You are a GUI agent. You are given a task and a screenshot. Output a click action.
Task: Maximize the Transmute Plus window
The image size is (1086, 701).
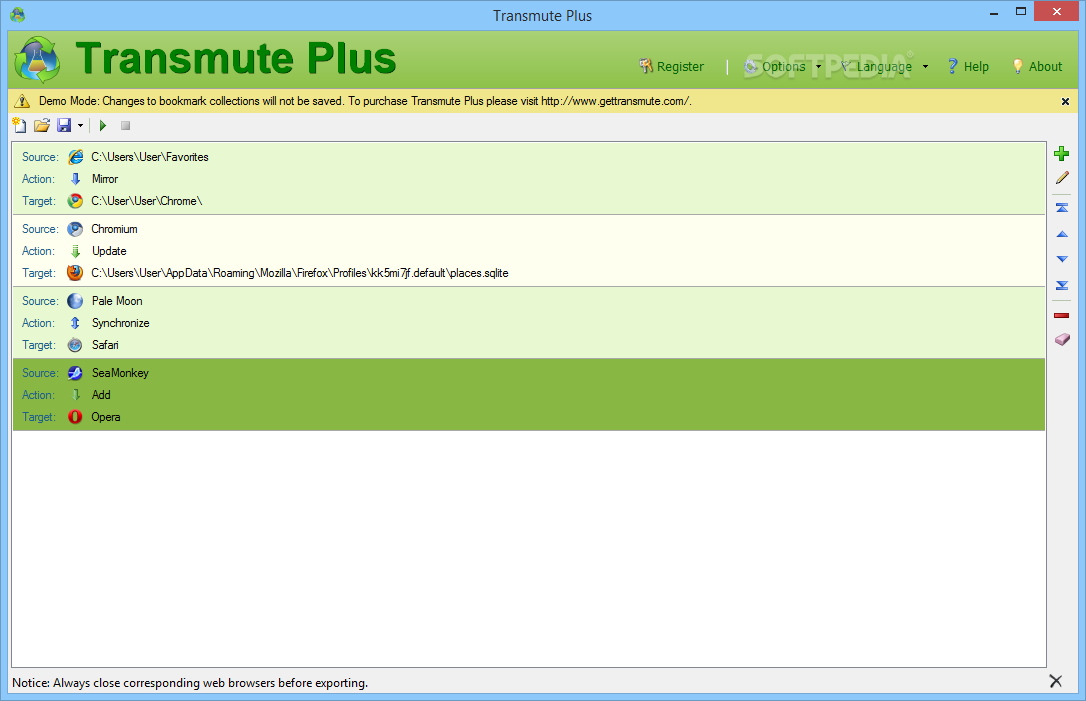1021,11
